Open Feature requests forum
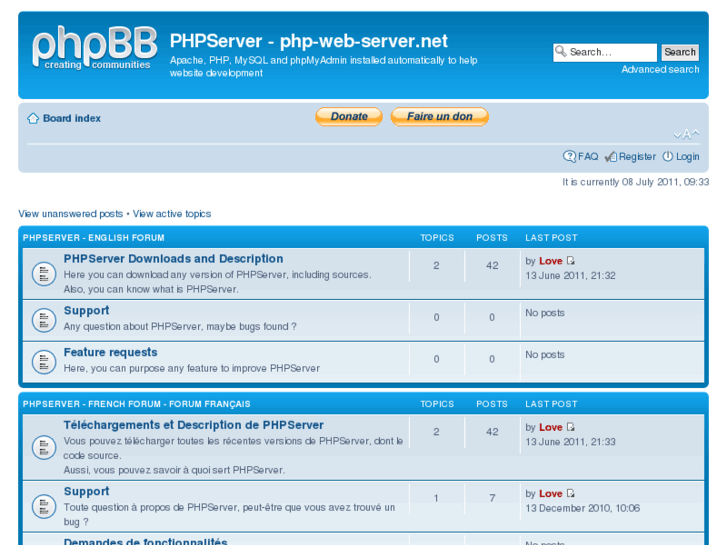Screen dimensions: 727x545 [110, 353]
